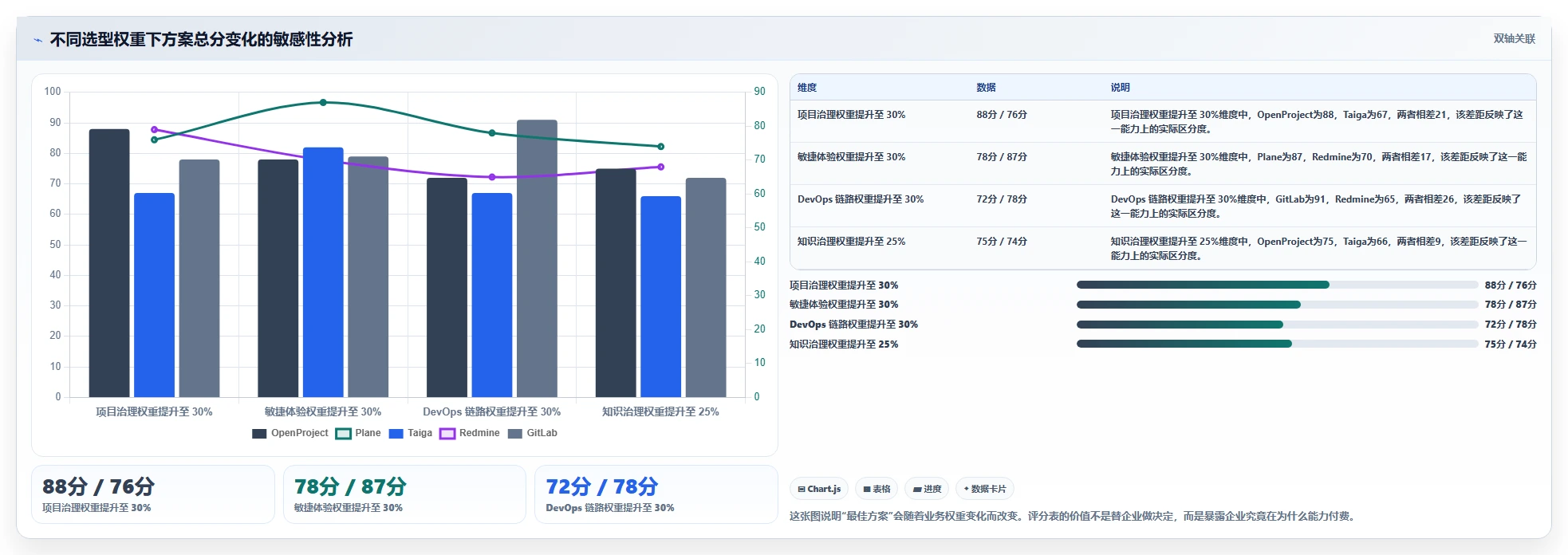The image size is (1568, 555).
Task: Click the OpenProject bar for 项目治理权重提升至 30%
Action: 109,263
